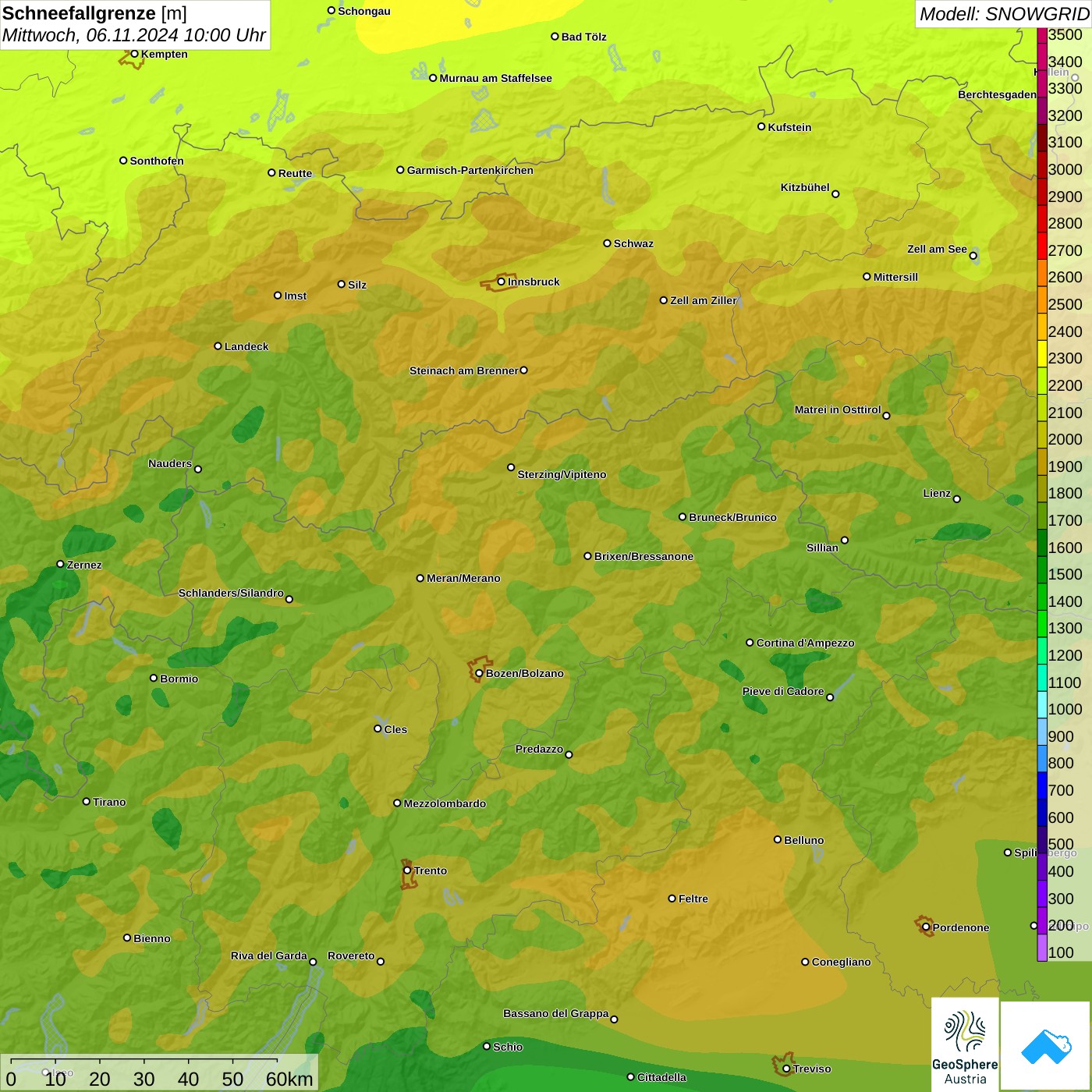The image size is (1092, 1092).
Task: Select the "Treviso" label
Action: [x=812, y=1069]
